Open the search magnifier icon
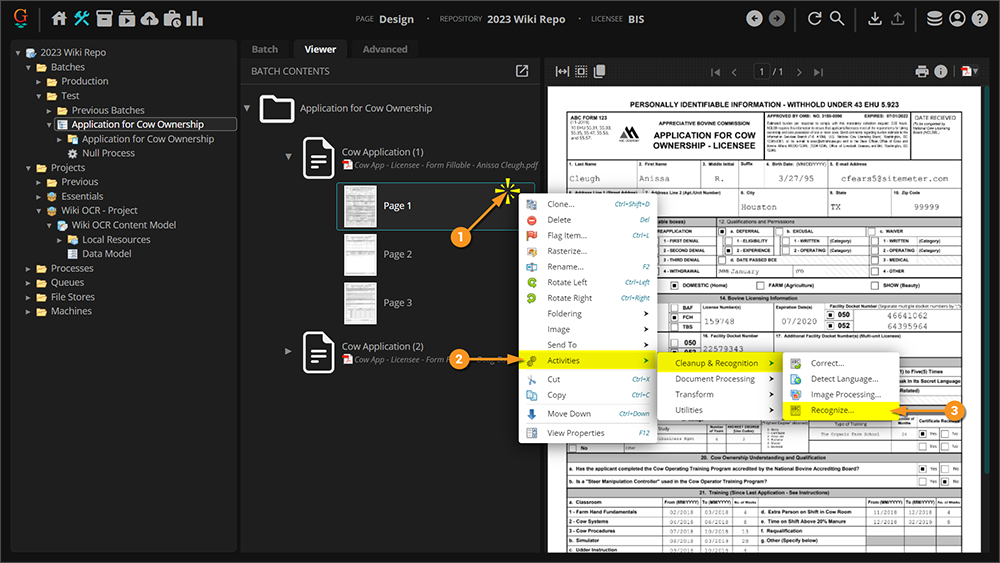Screen dimensions: 1000x563 (x=838, y=19)
